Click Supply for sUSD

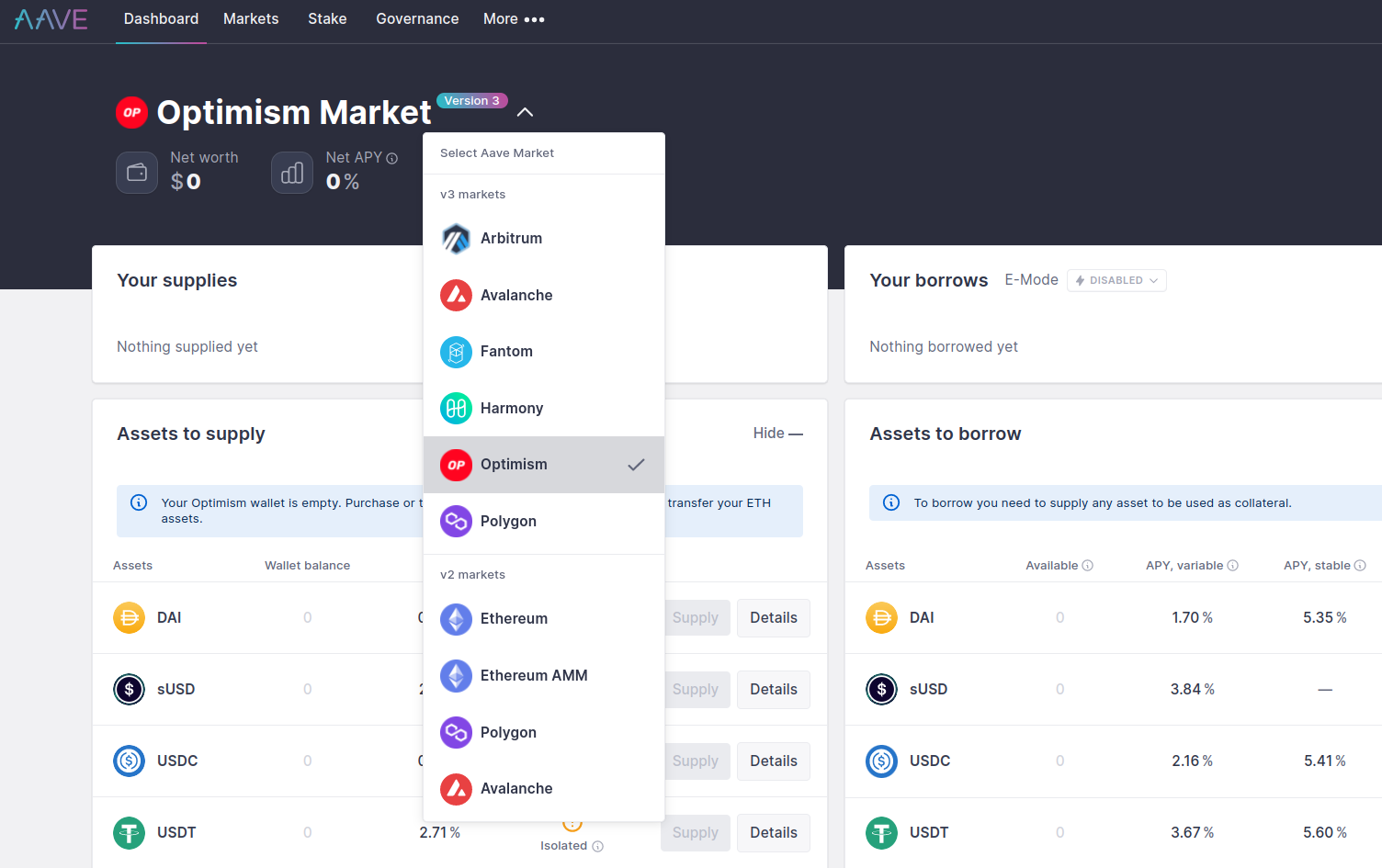pyautogui.click(x=696, y=690)
